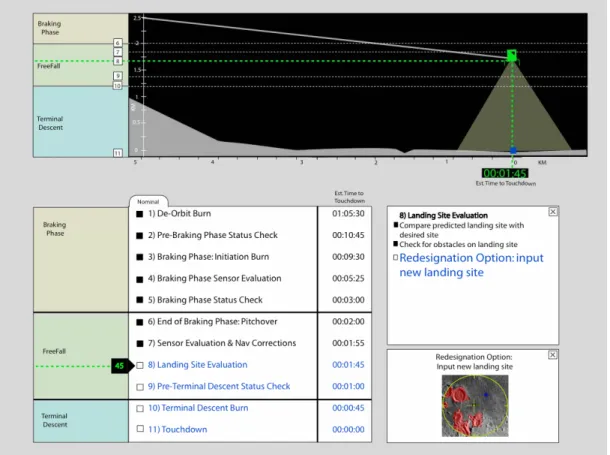Click the 00:10:45 time value
This screenshot has width=610, height=455.
(x=348, y=235)
